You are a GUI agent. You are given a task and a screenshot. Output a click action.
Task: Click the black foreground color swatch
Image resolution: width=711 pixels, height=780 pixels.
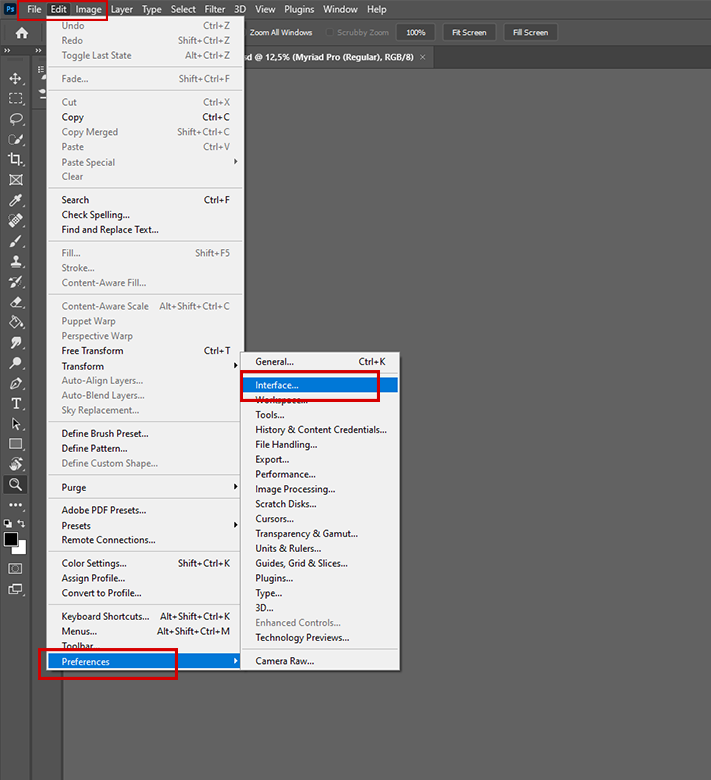[x=10, y=539]
